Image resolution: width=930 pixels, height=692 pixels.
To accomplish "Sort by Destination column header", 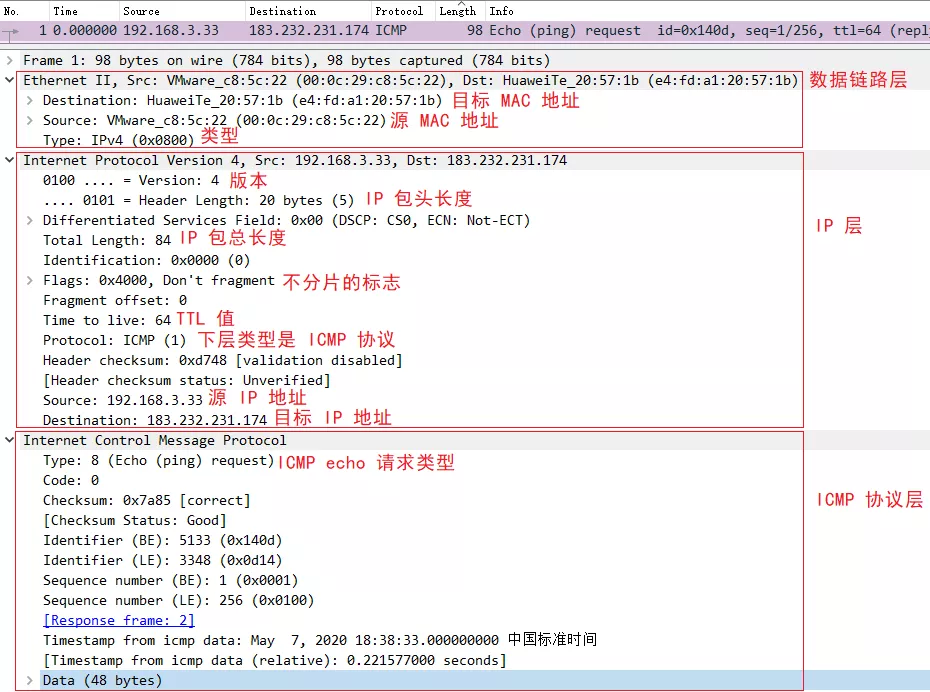I will [308, 11].
